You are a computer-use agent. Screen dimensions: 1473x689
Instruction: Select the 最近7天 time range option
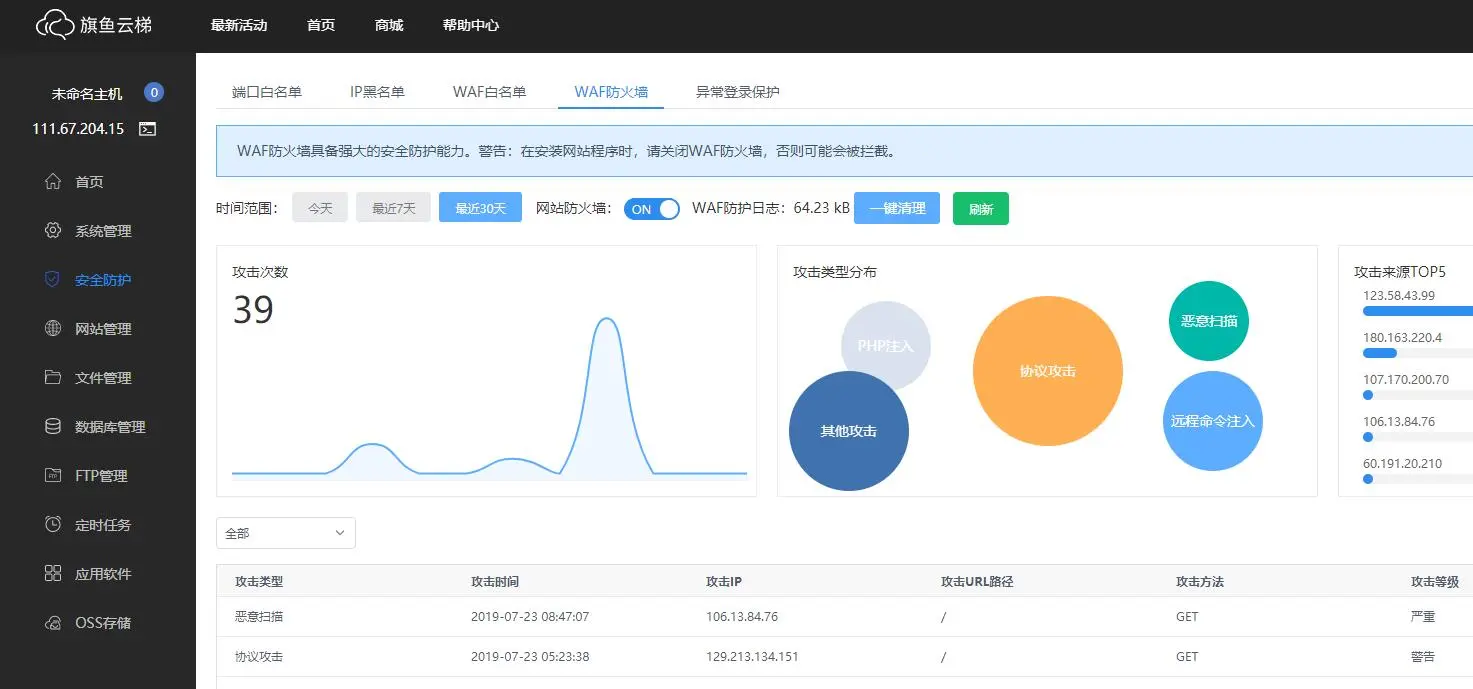point(393,208)
